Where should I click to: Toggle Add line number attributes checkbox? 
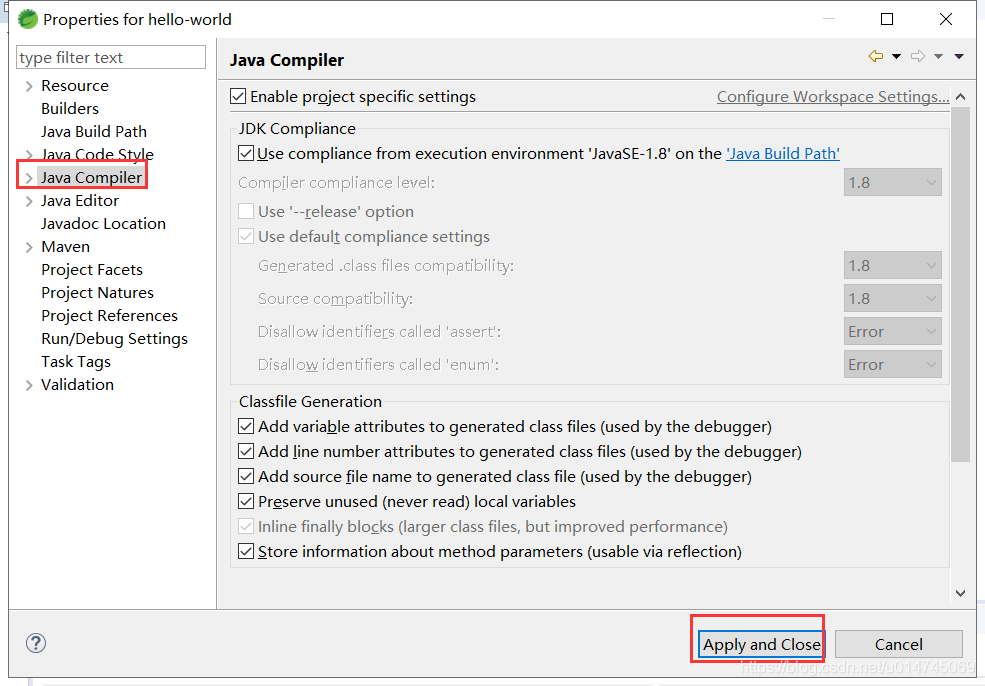[246, 452]
